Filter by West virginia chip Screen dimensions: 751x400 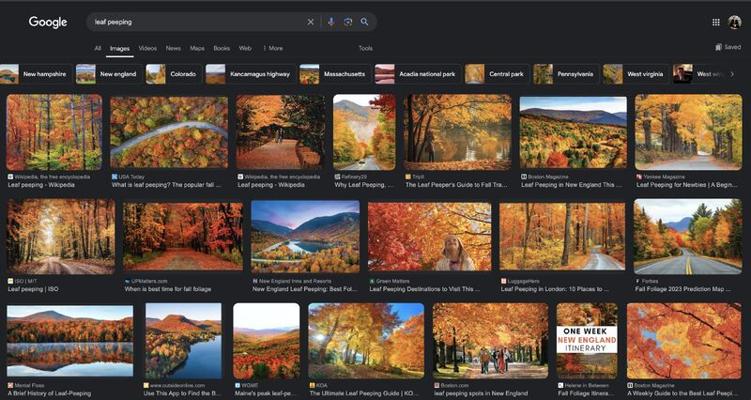(636, 74)
